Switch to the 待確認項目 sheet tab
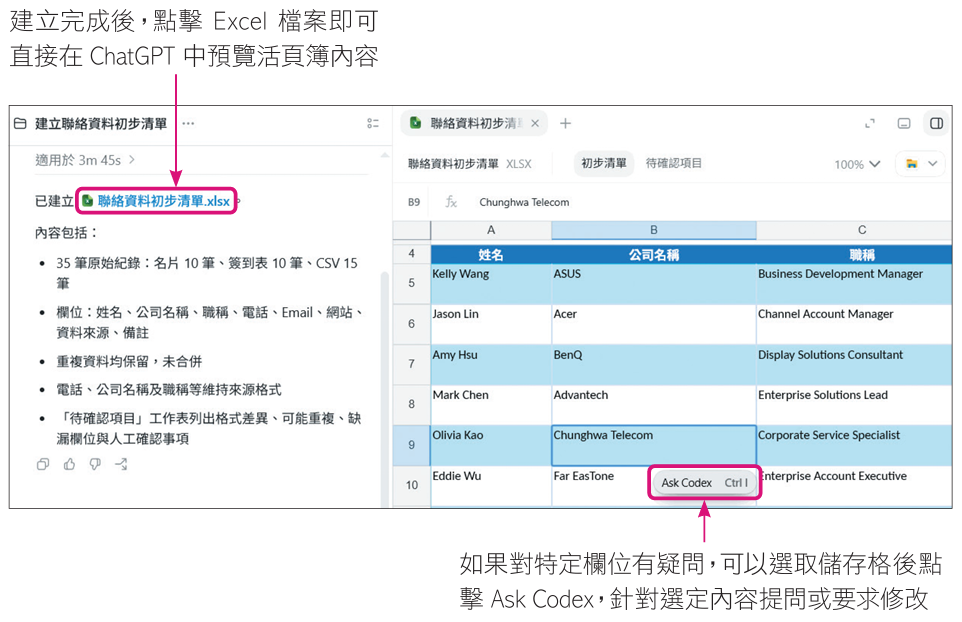 point(674,163)
